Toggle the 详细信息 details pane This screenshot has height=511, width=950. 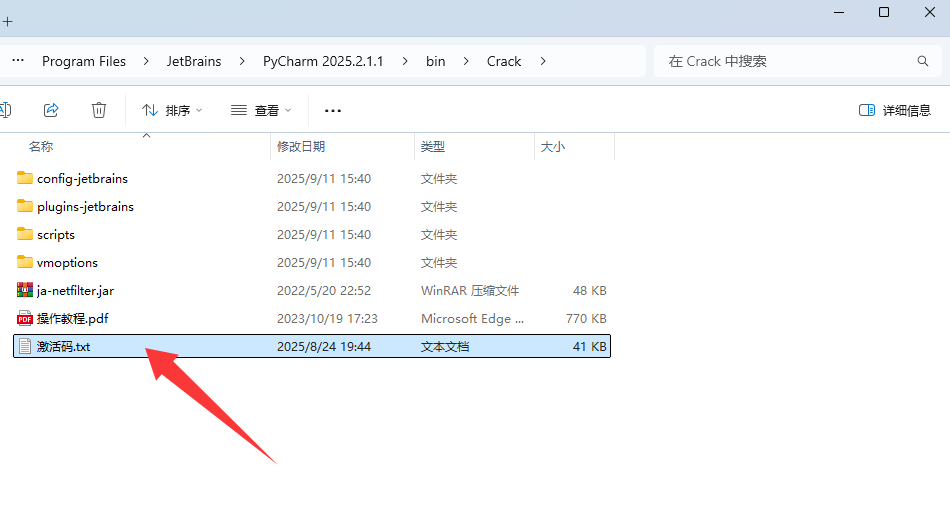point(895,110)
